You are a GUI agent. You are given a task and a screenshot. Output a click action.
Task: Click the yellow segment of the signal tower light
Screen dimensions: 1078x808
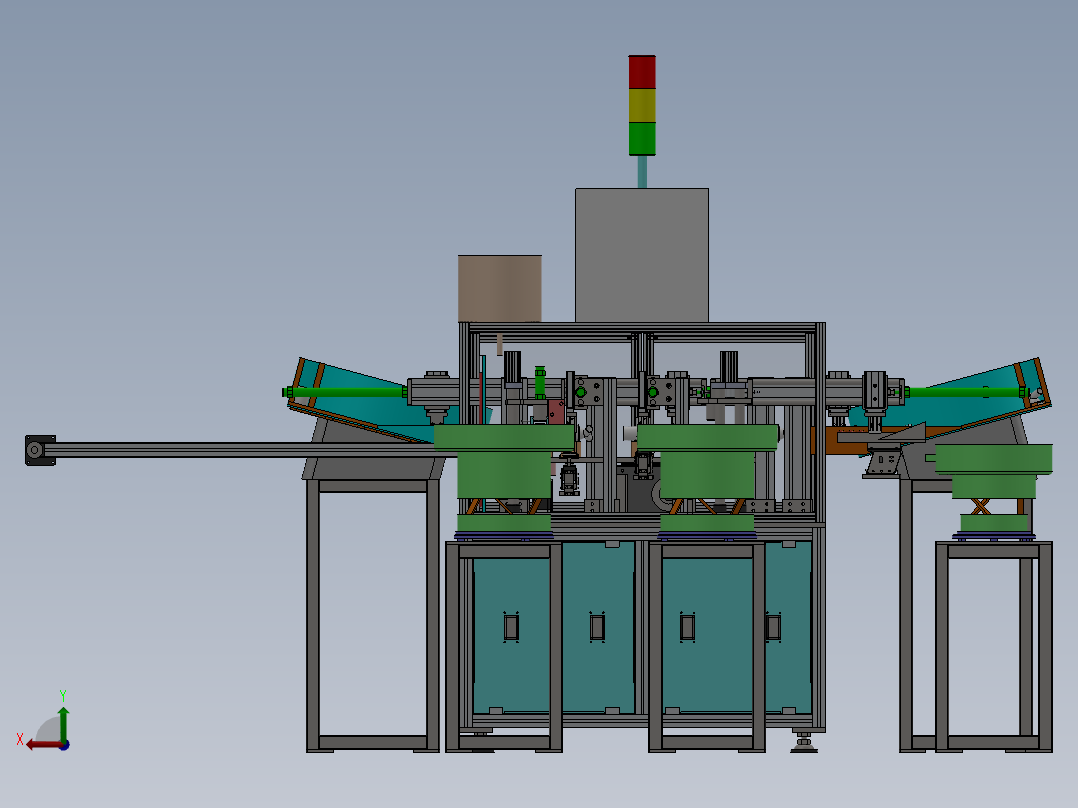[641, 105]
